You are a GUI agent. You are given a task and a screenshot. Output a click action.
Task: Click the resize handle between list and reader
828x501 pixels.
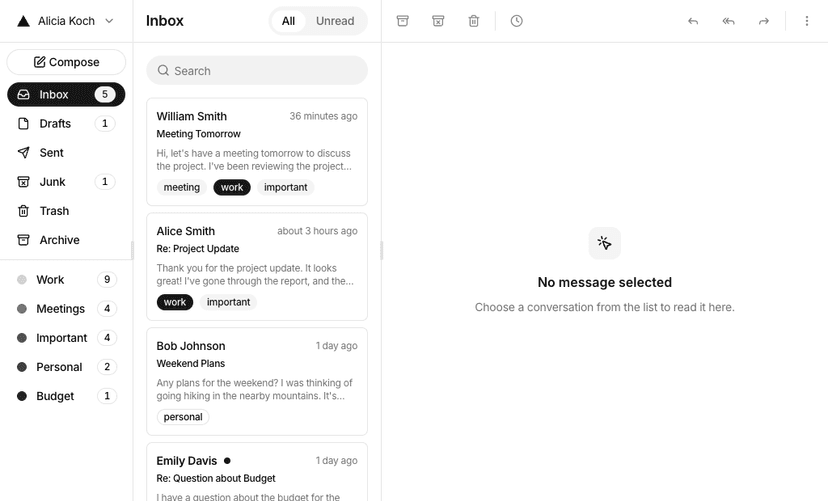click(x=381, y=250)
